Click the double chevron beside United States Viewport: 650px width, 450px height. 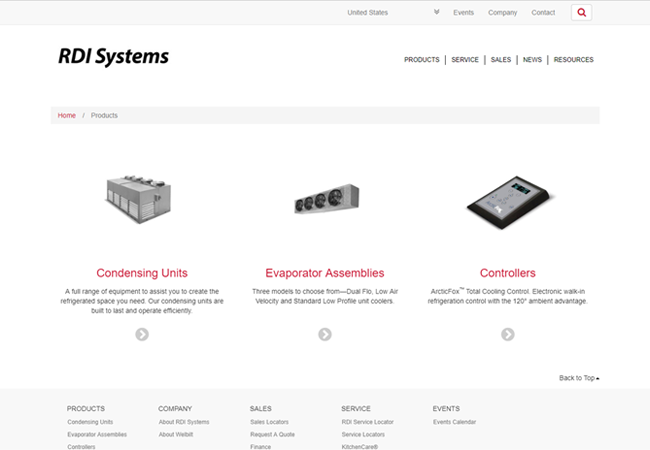click(437, 13)
